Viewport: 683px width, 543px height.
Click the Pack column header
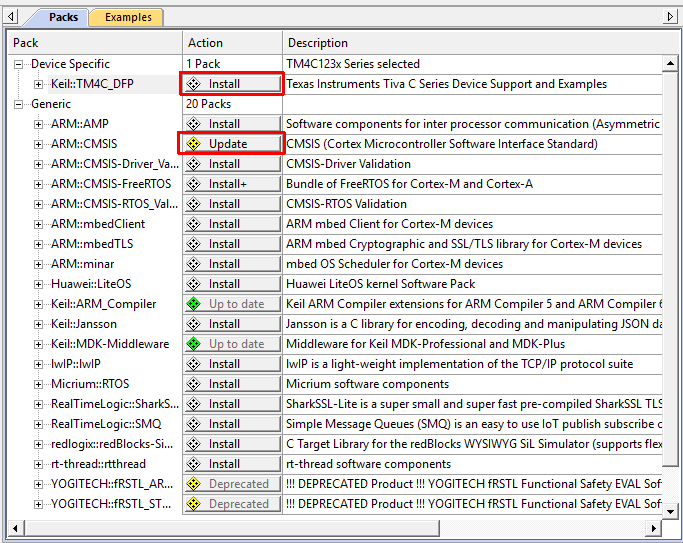pyautogui.click(x=95, y=43)
